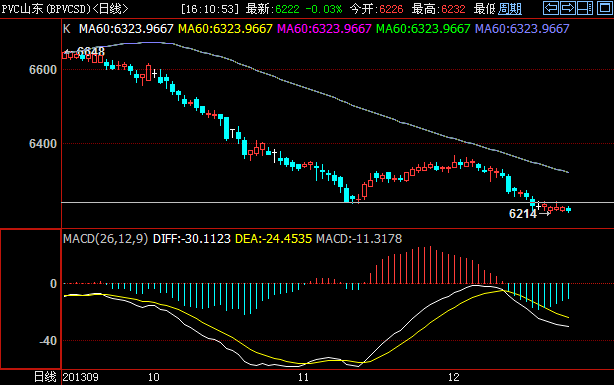Click the 日线 period label at bottom-left
Screen dimensions: 614x385
(45, 377)
